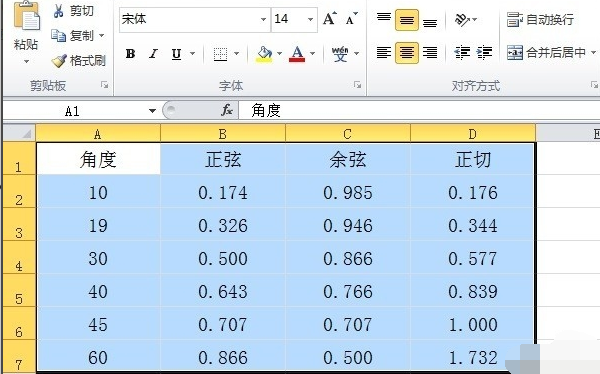Click the Copy button
Image resolution: width=600 pixels, height=374 pixels.
pos(73,36)
